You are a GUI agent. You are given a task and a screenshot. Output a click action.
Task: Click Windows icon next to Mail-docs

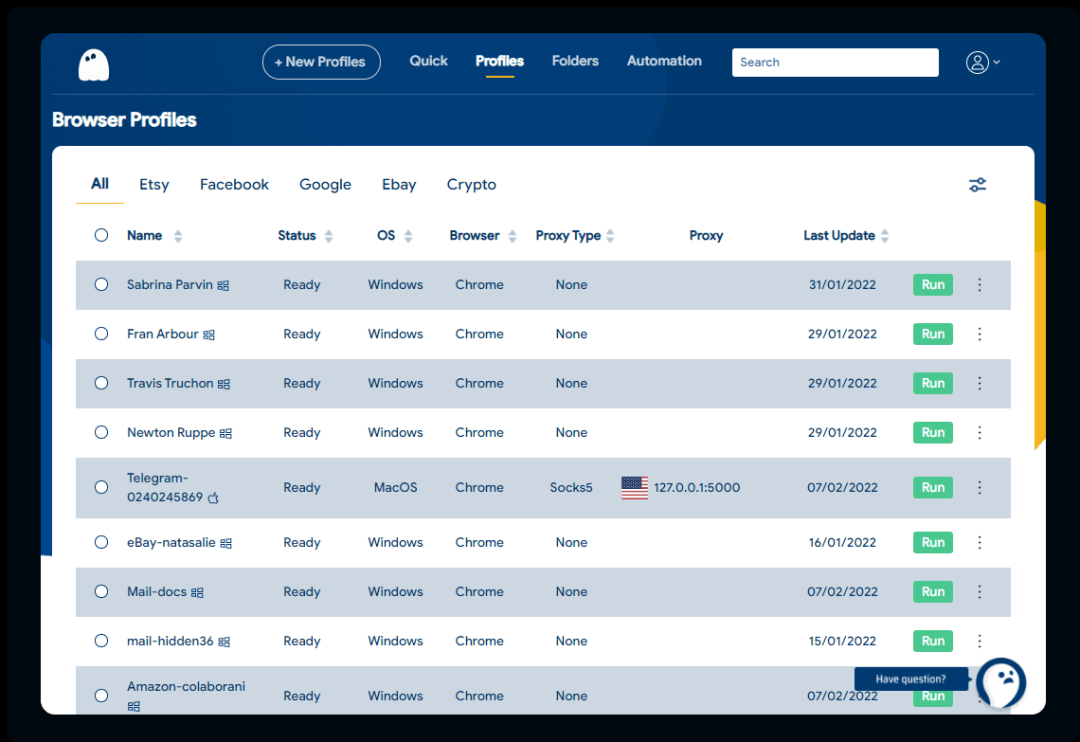coord(197,592)
